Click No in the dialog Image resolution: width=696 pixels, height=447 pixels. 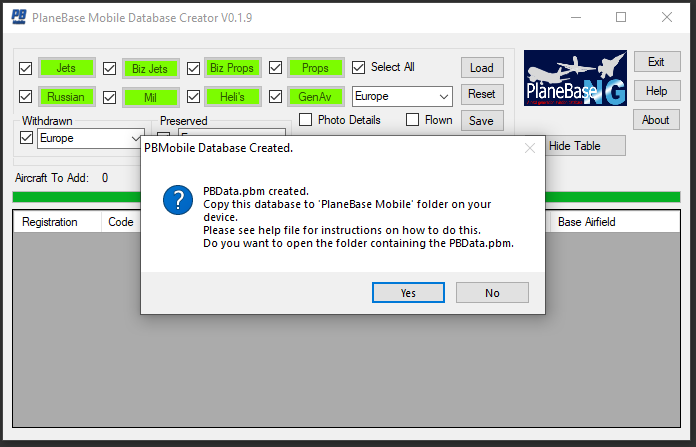click(492, 293)
